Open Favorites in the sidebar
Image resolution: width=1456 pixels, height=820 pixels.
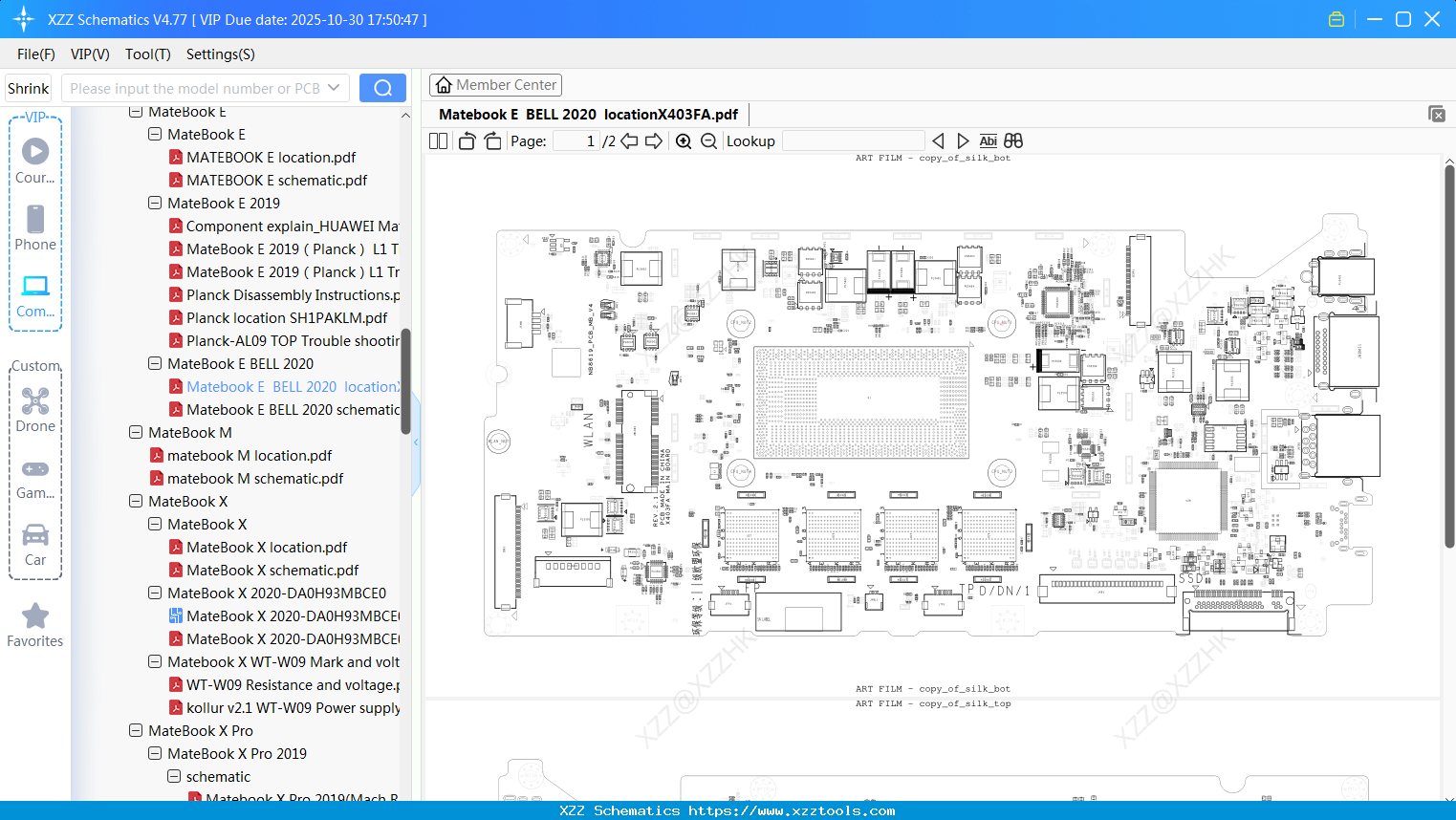pyautogui.click(x=35, y=626)
